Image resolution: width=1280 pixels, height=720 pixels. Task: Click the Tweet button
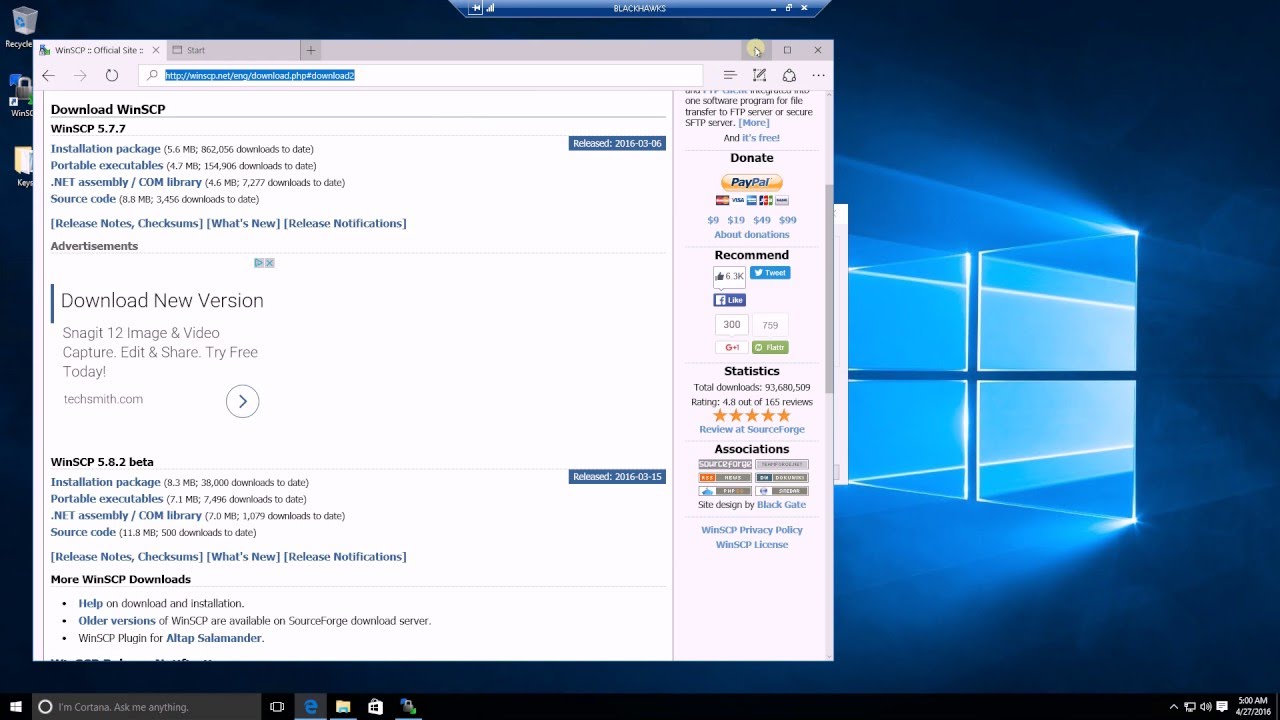[x=770, y=273]
